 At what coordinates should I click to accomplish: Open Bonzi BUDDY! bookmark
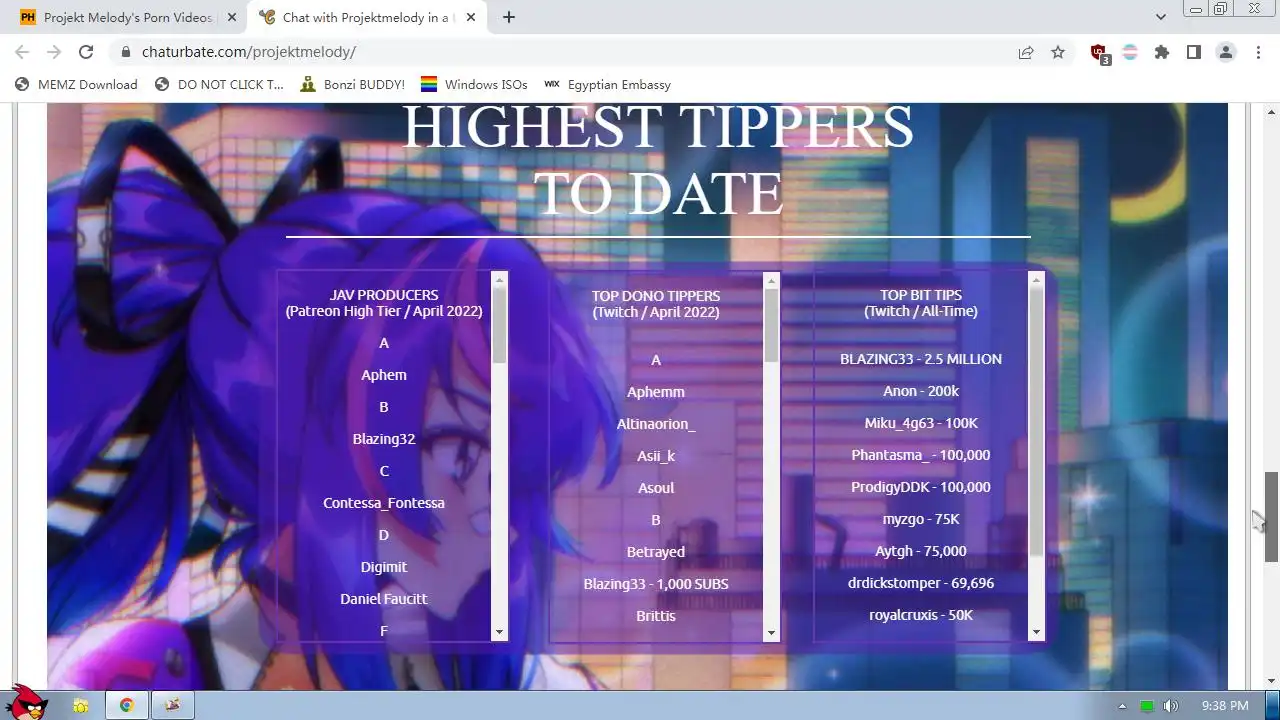[352, 84]
